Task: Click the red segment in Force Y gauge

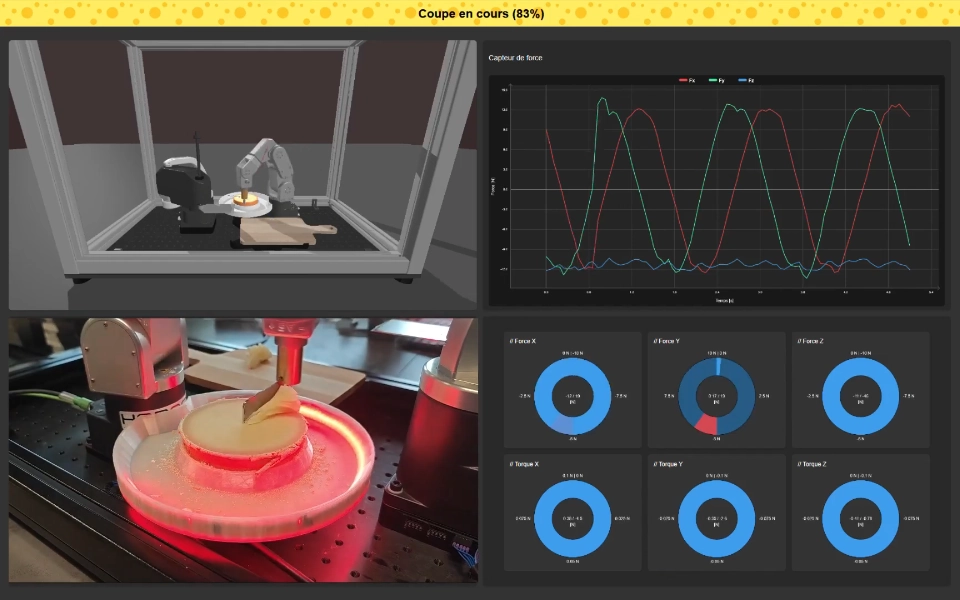Action: [x=705, y=426]
